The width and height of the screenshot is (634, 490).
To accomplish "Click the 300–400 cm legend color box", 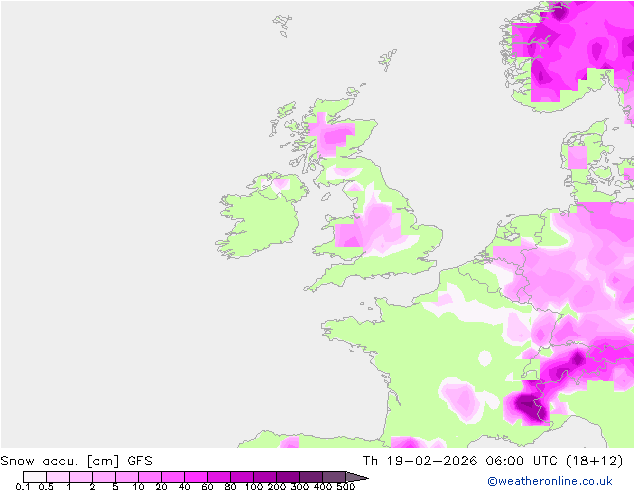I will coord(311,477).
